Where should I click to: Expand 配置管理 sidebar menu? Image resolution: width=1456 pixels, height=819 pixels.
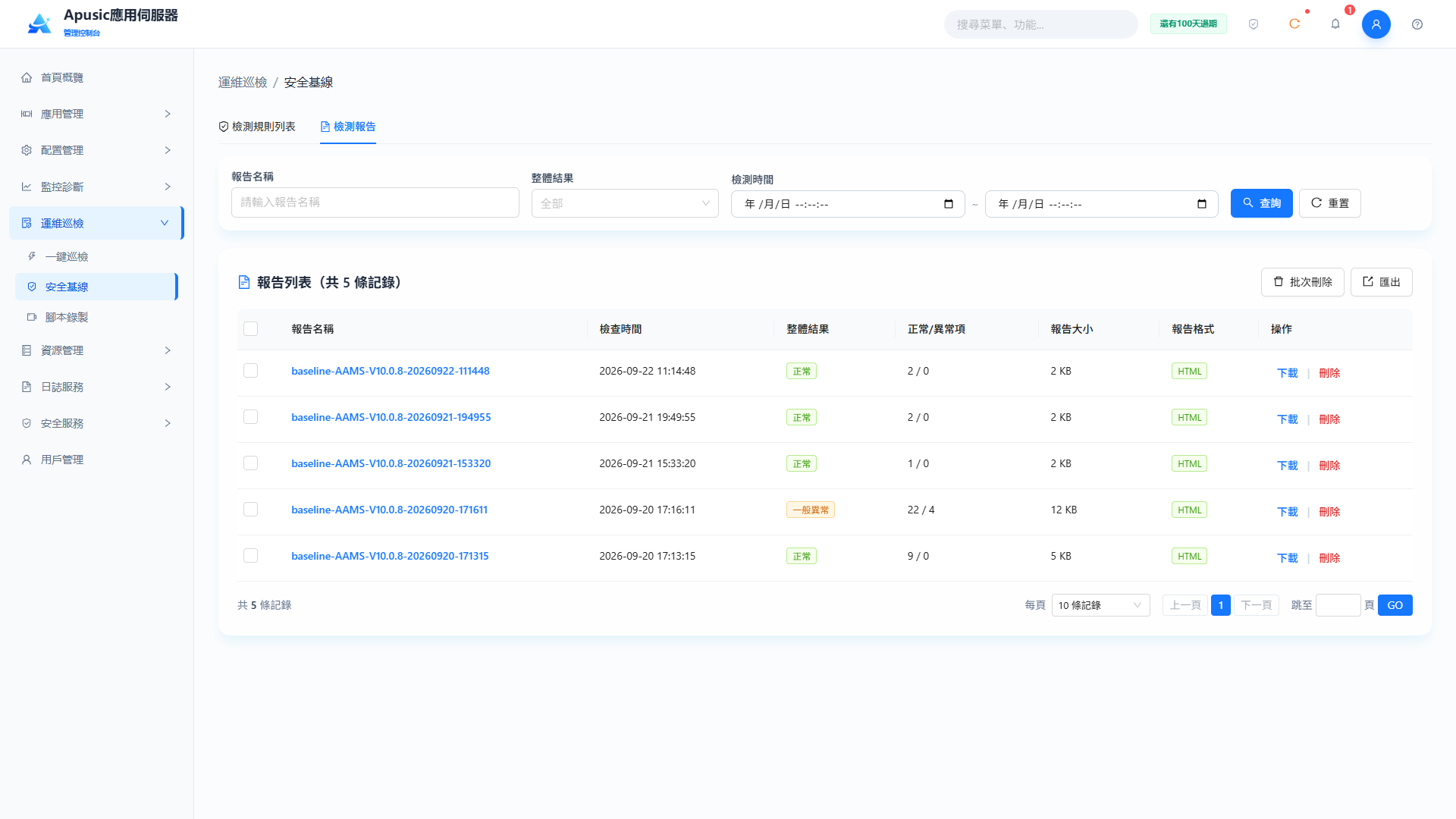point(96,150)
